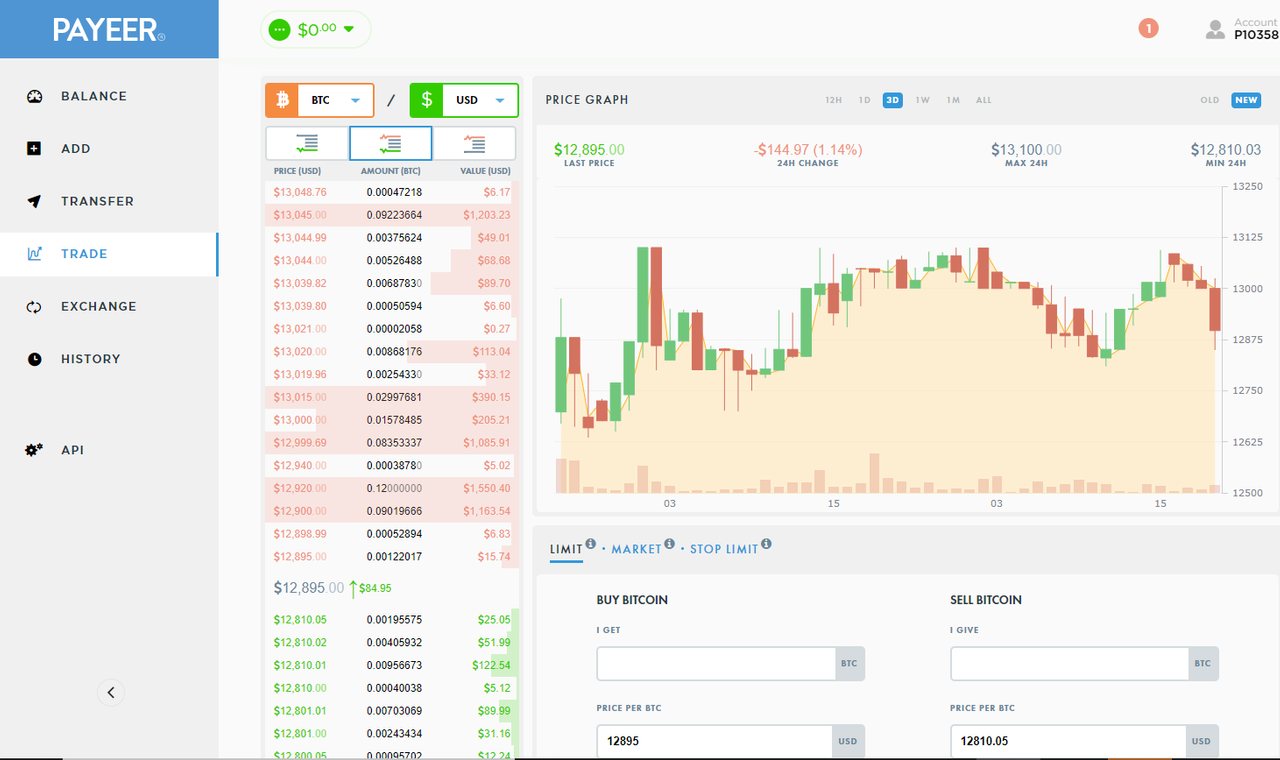Open the API settings from sidebar
This screenshot has height=760, width=1280.
[72, 449]
